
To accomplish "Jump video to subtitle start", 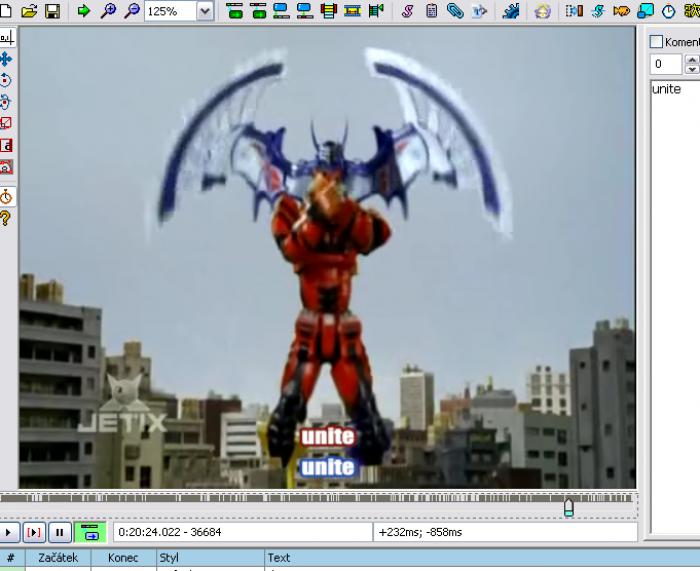I will coord(234,10).
